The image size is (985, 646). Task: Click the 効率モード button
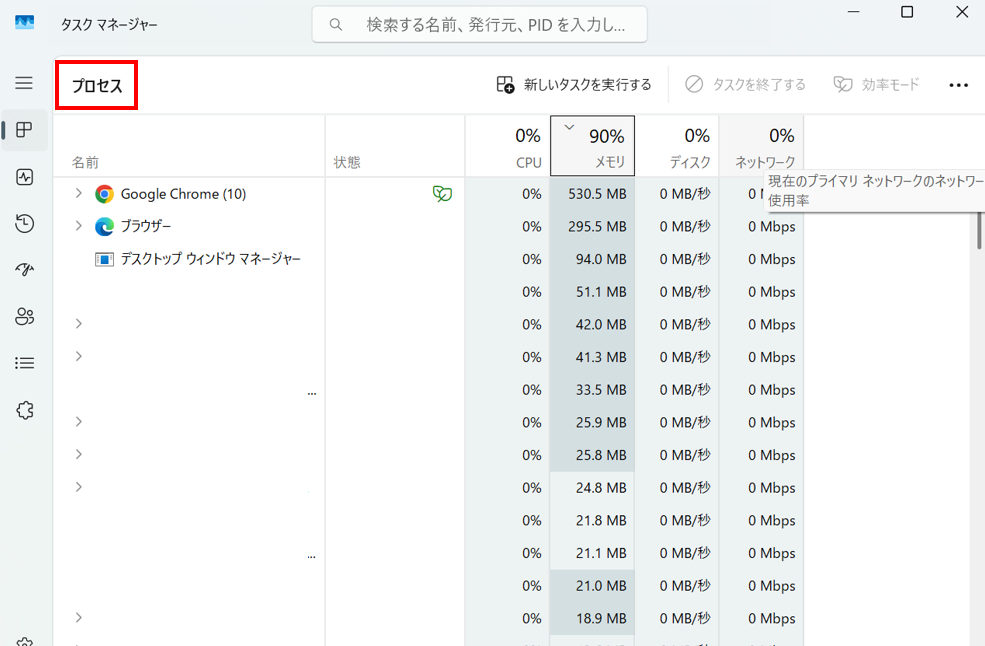[x=876, y=85]
